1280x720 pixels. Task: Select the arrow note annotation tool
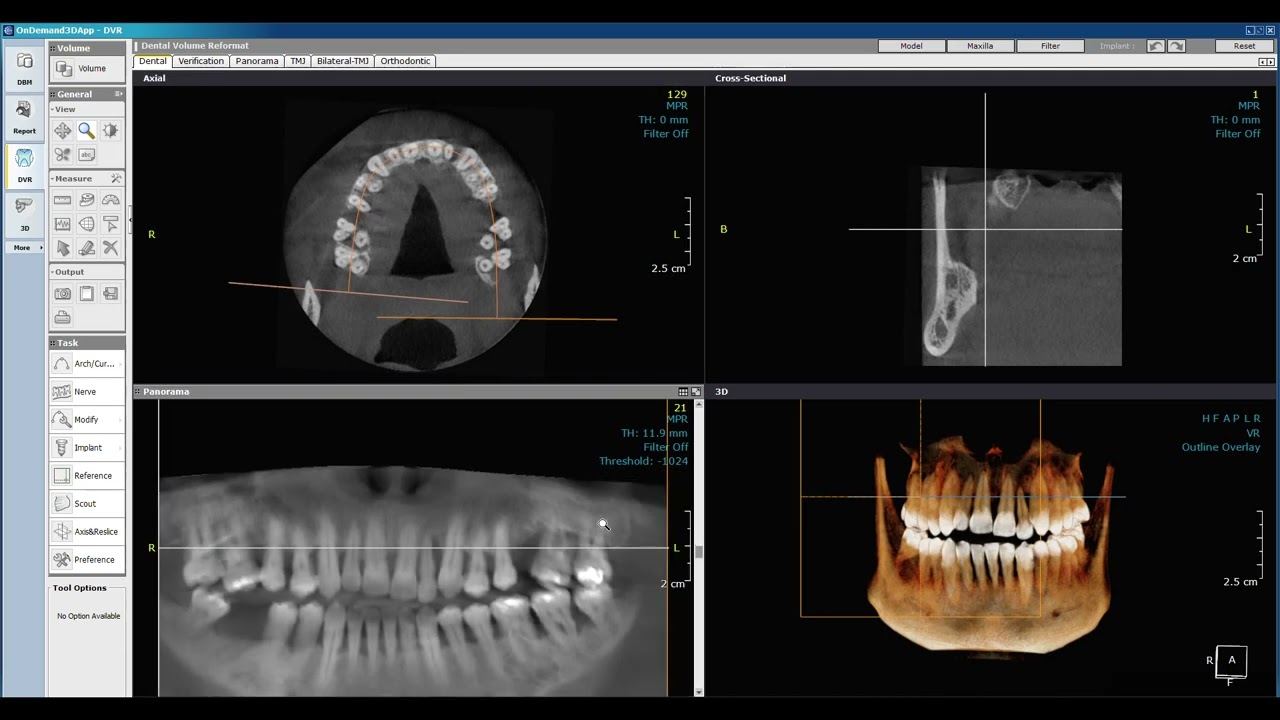tap(111, 224)
